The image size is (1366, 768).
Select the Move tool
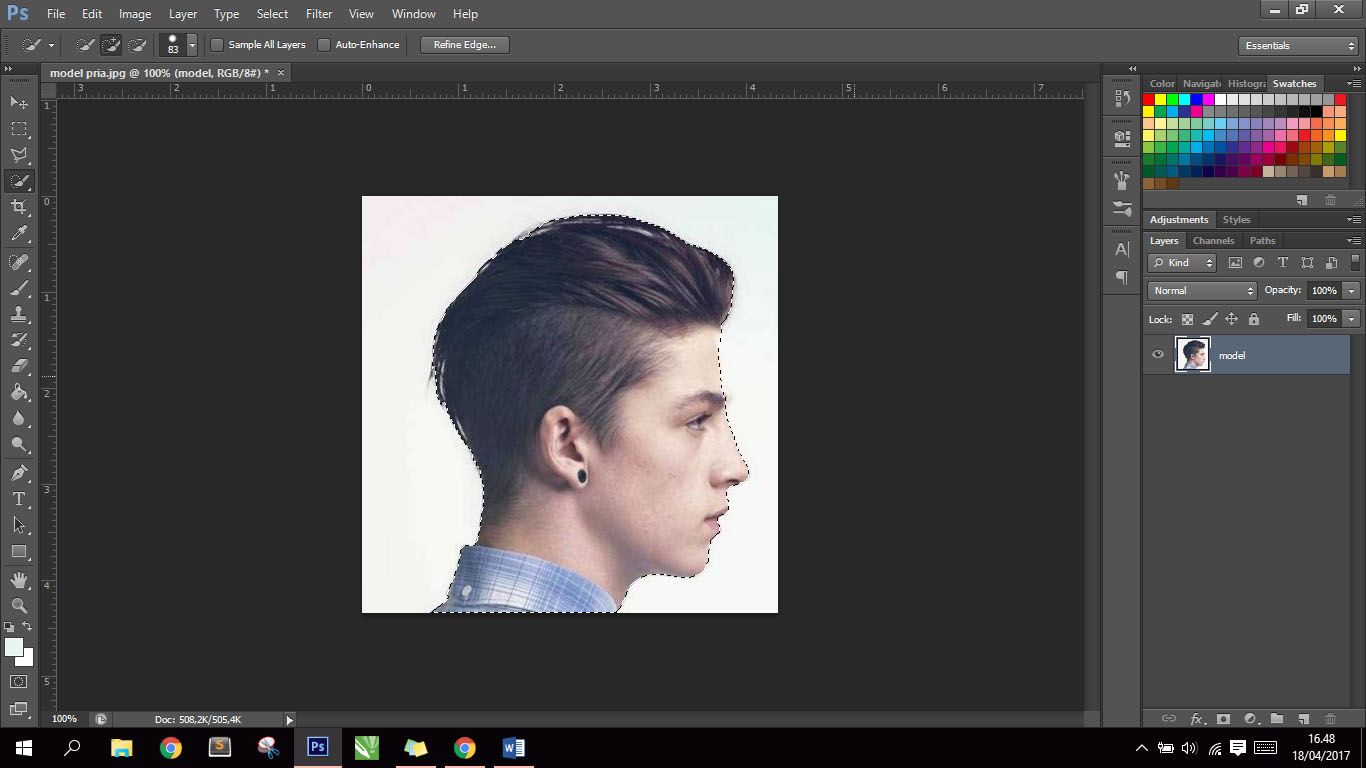pyautogui.click(x=18, y=104)
